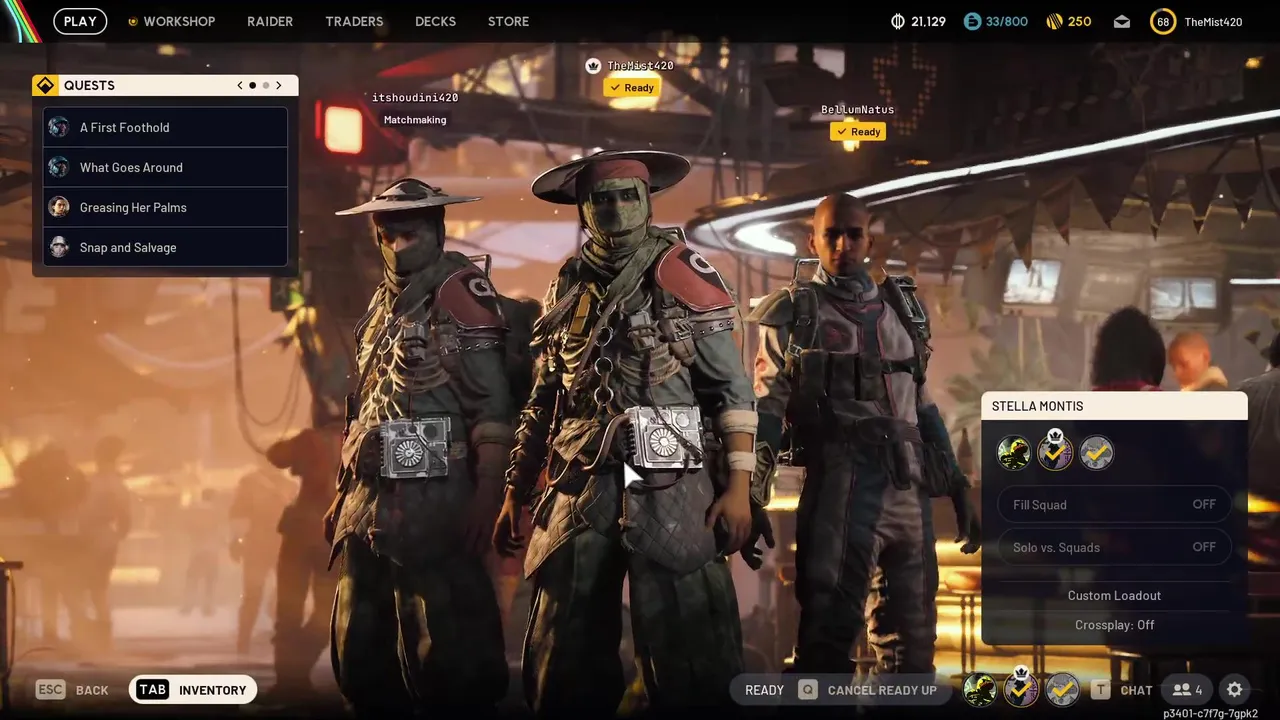Viewport: 1280px width, 720px height.
Task: Click the Ready badge under TheMist420
Action: click(x=631, y=88)
